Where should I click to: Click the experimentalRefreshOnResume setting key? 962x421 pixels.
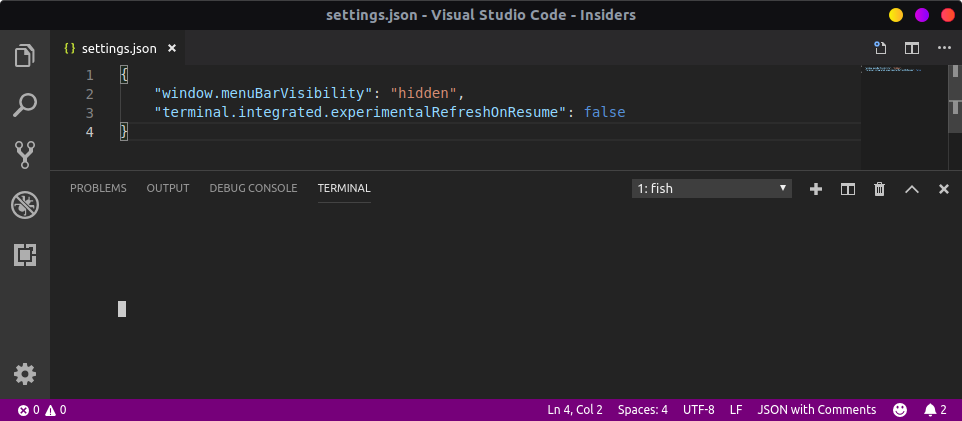(359, 113)
